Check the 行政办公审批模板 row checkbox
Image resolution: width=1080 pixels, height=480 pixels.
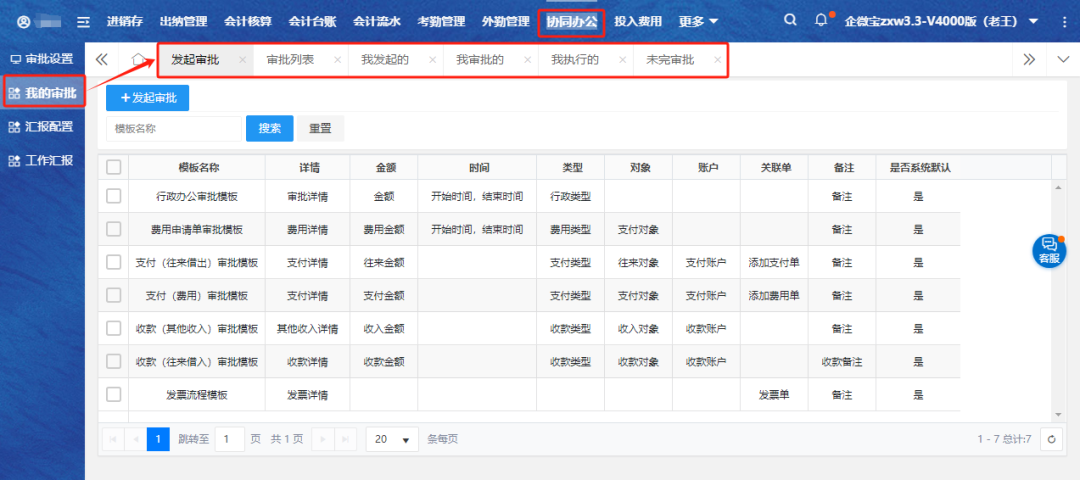(114, 196)
